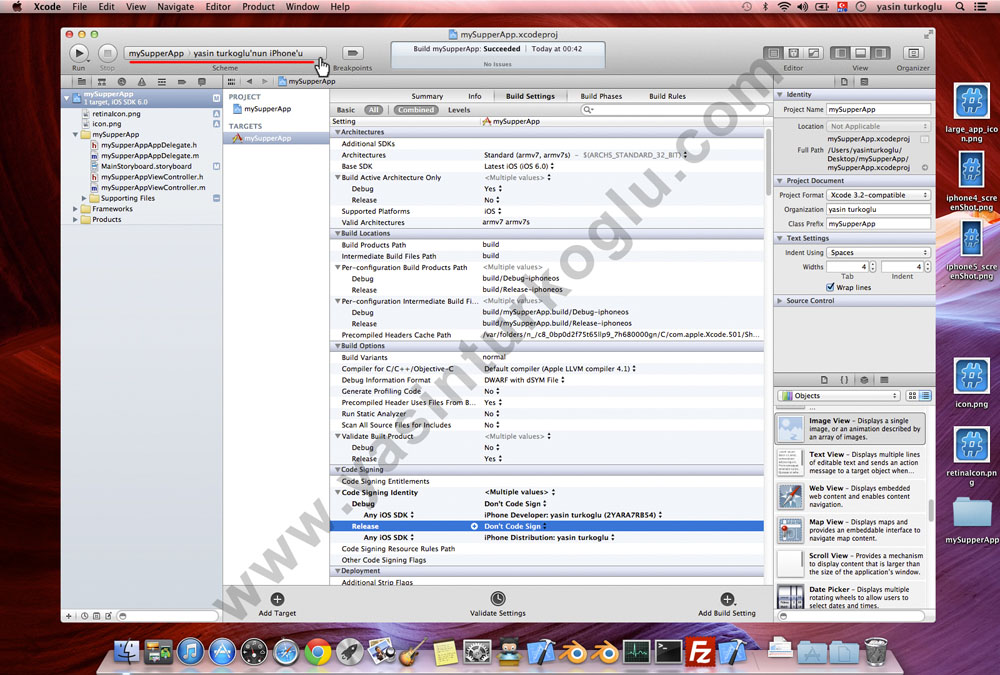Select the All settings filter
The width and height of the screenshot is (1000, 675).
[x=374, y=110]
